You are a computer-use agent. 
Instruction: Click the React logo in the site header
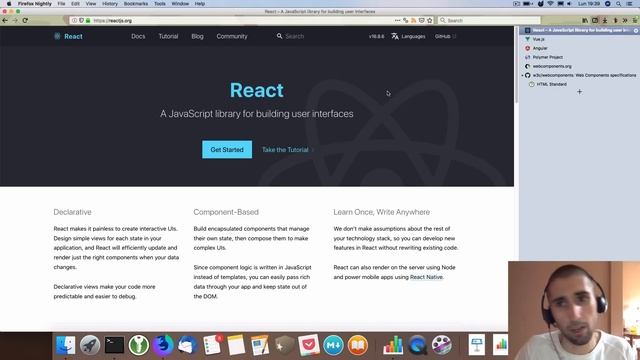68,36
